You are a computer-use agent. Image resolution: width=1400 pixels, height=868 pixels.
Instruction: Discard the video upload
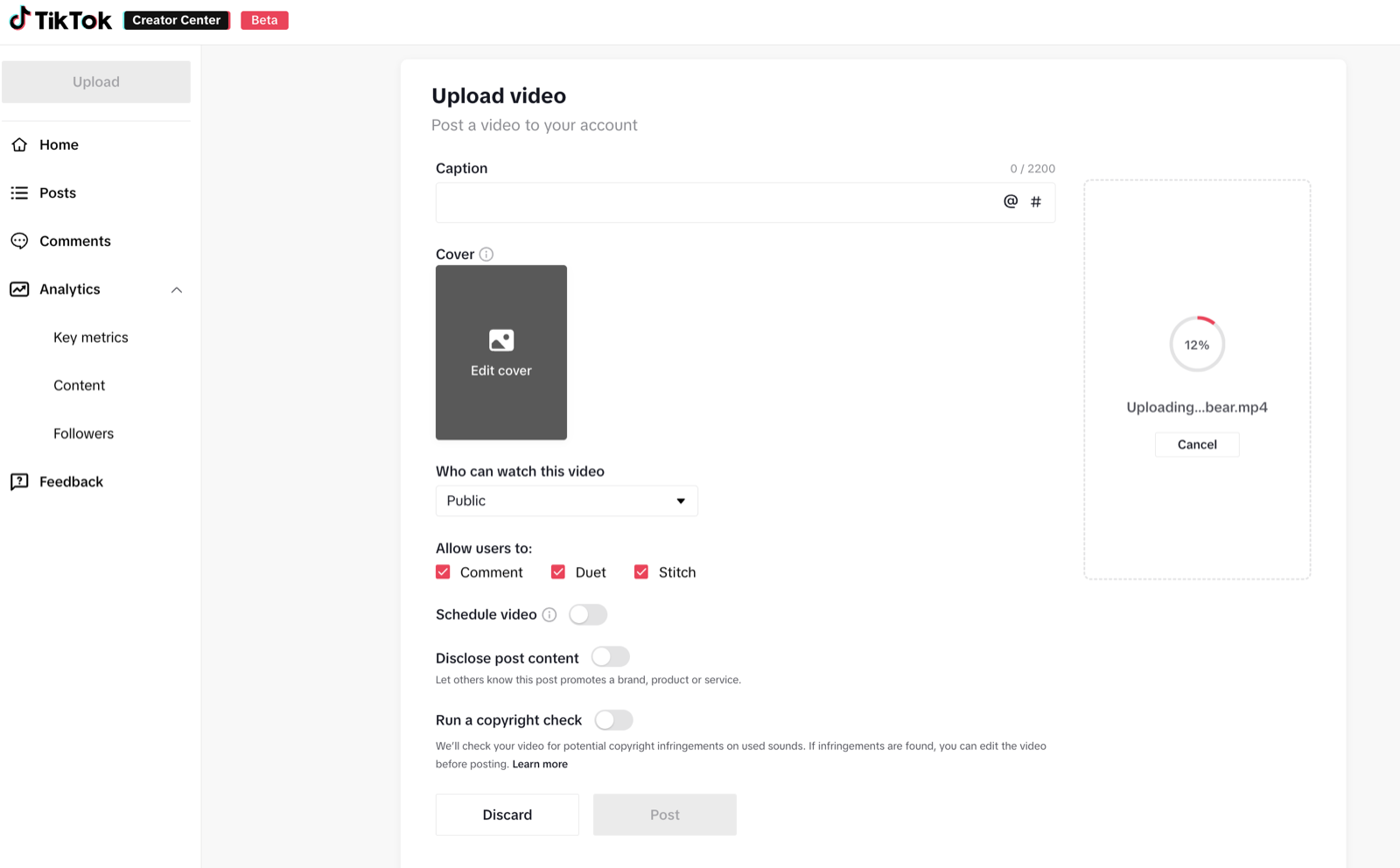pyautogui.click(x=507, y=815)
